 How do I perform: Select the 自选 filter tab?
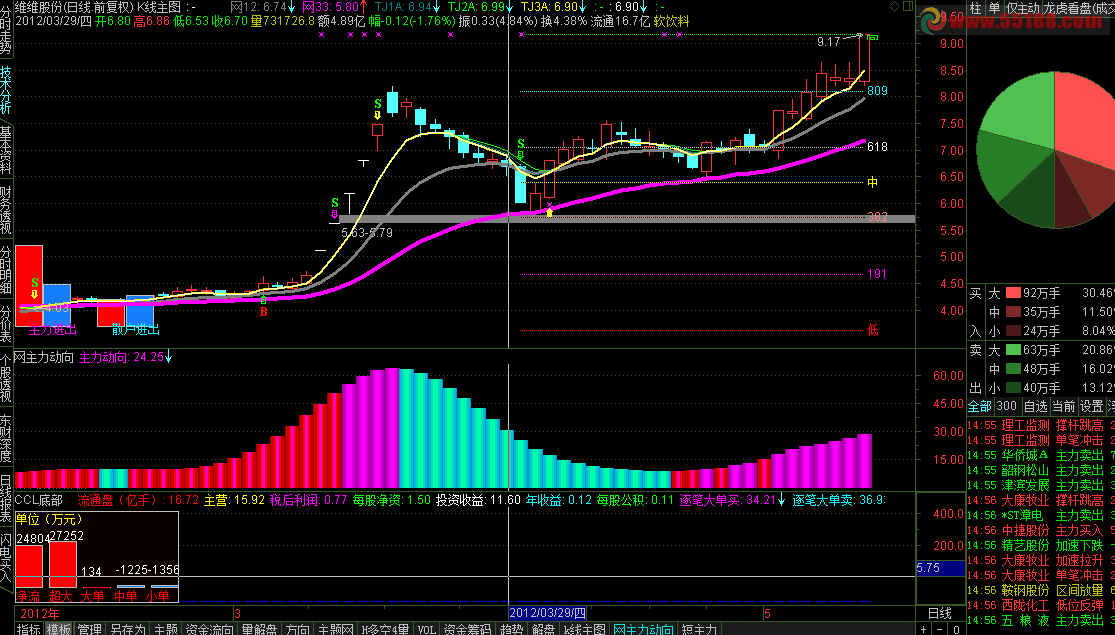click(1035, 406)
